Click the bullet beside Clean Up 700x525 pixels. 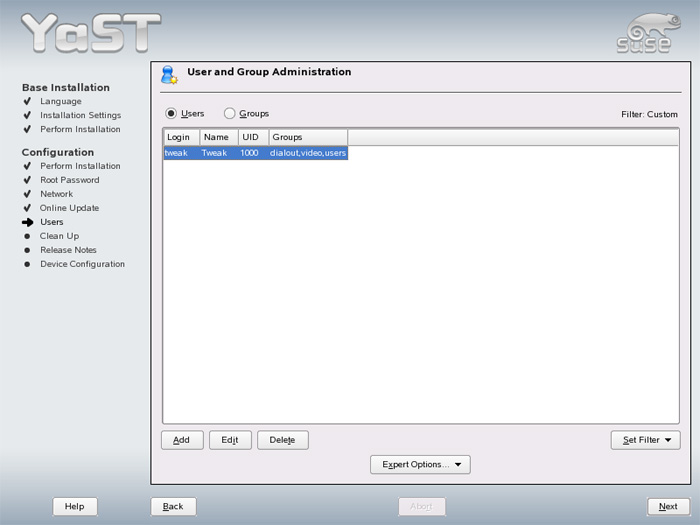pyautogui.click(x=27, y=236)
